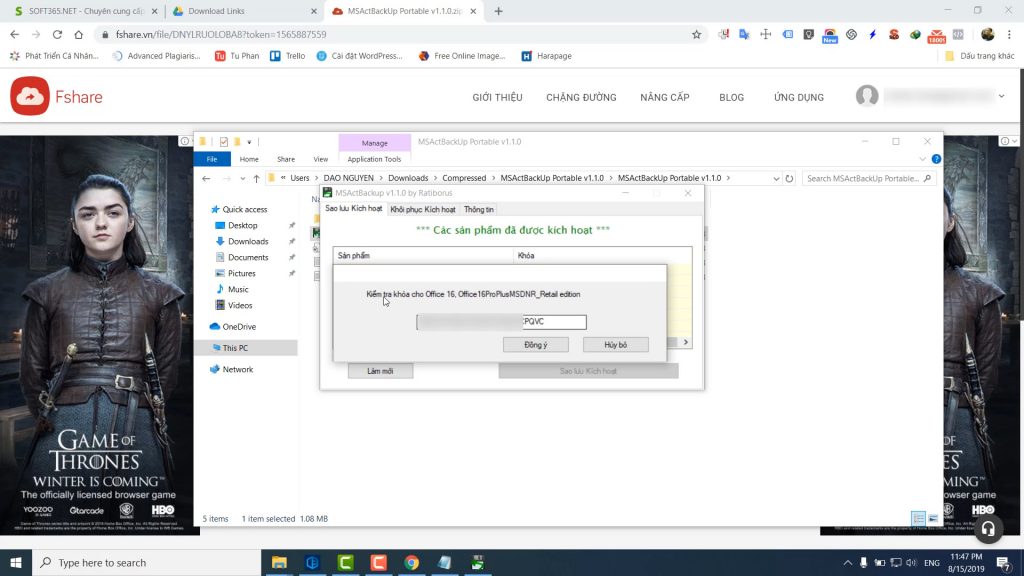The width and height of the screenshot is (1024, 576).
Task: Open Explorer help question mark icon
Action: [936, 159]
